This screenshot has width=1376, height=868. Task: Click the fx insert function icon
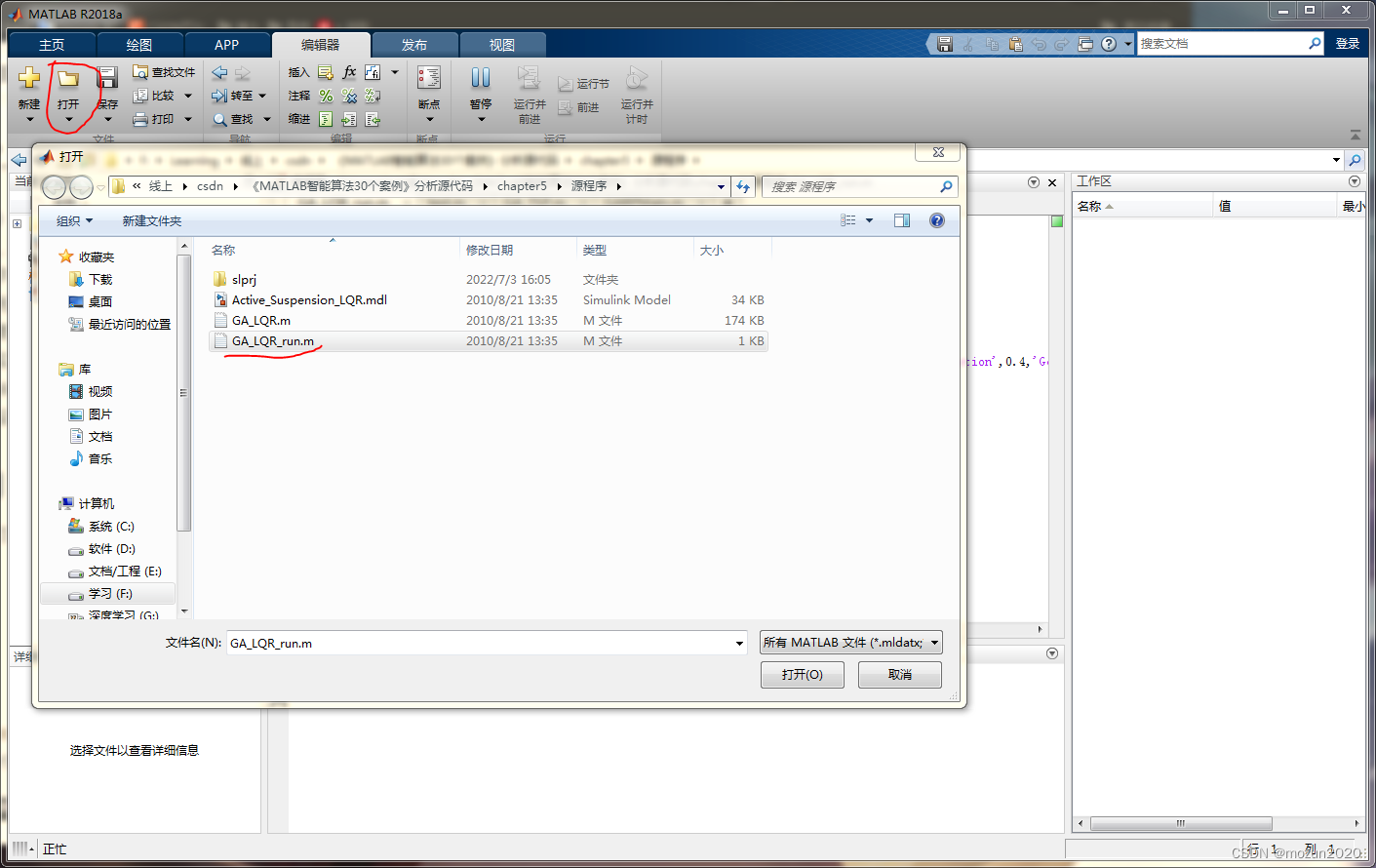[349, 72]
